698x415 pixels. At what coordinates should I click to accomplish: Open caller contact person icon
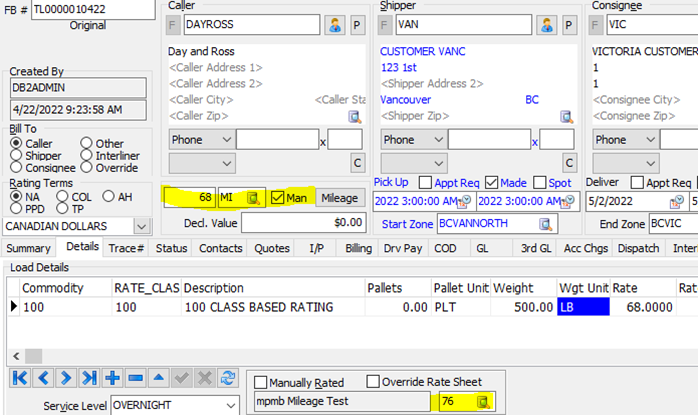[x=335, y=25]
